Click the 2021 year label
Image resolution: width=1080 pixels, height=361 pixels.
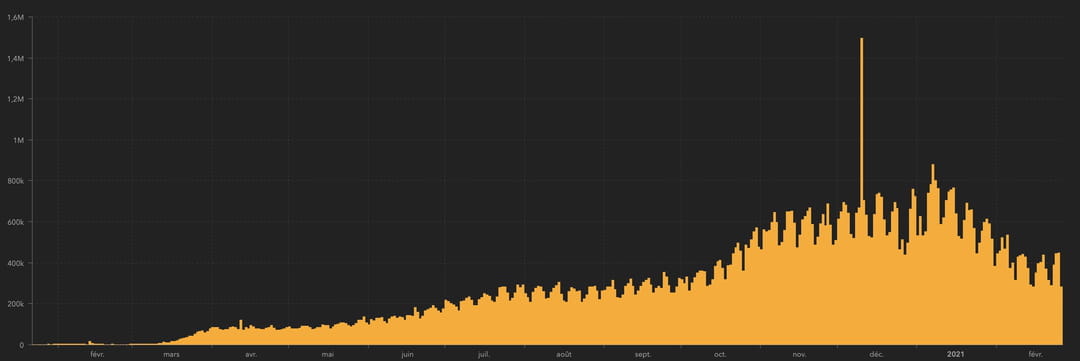(955, 354)
